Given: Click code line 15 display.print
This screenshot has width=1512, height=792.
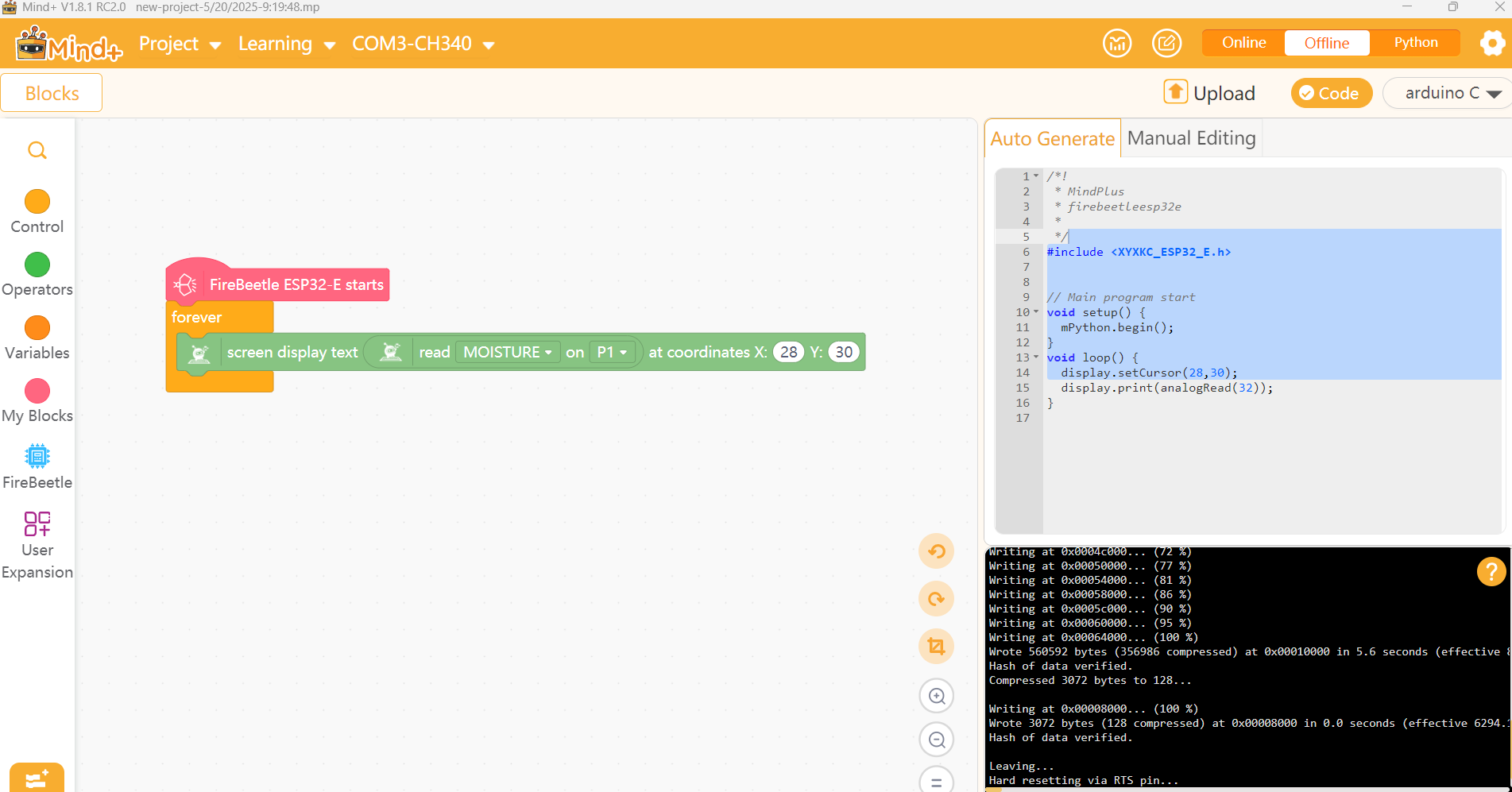Looking at the screenshot, I should click(1166, 388).
